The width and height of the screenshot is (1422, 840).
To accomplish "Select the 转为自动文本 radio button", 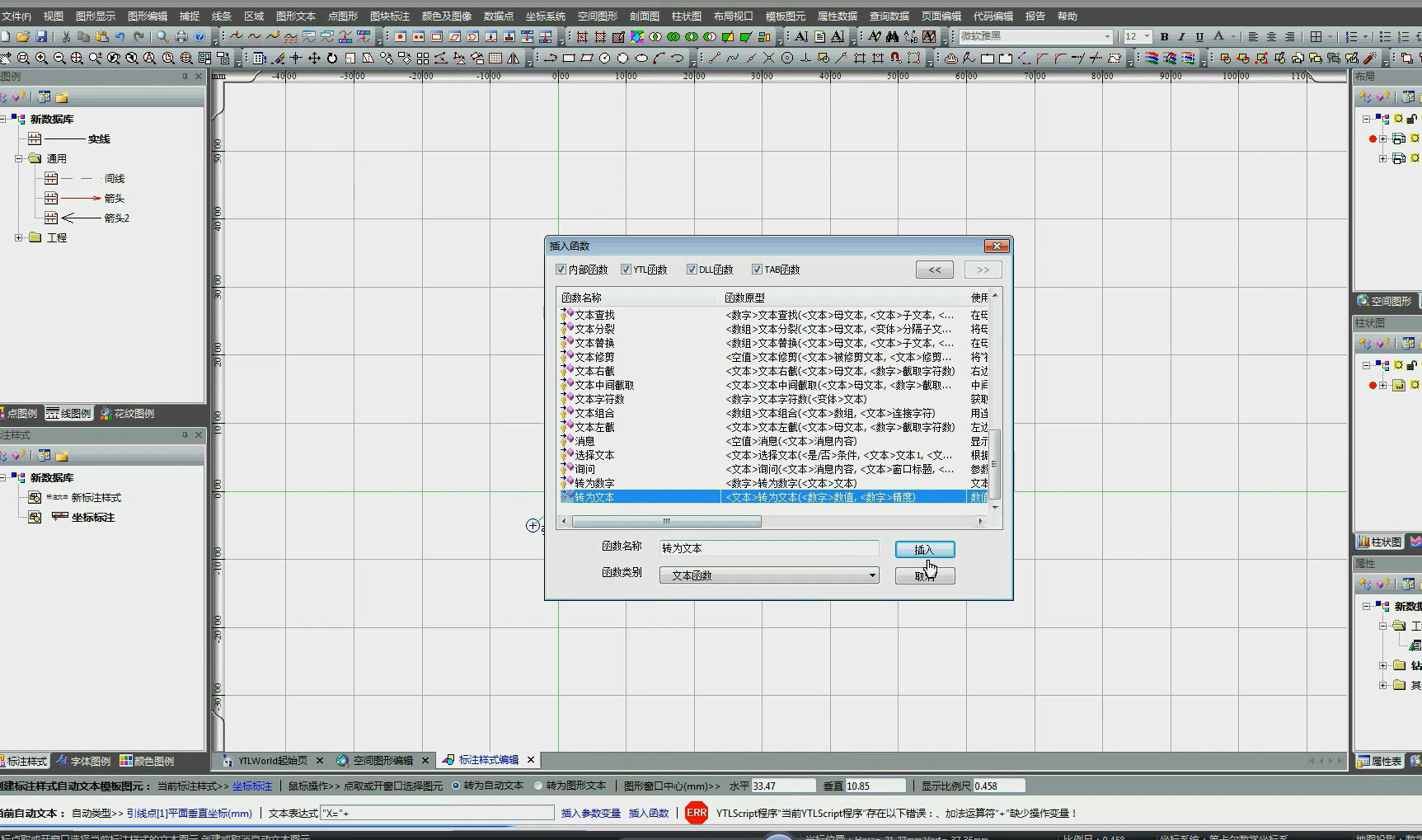I will (456, 786).
